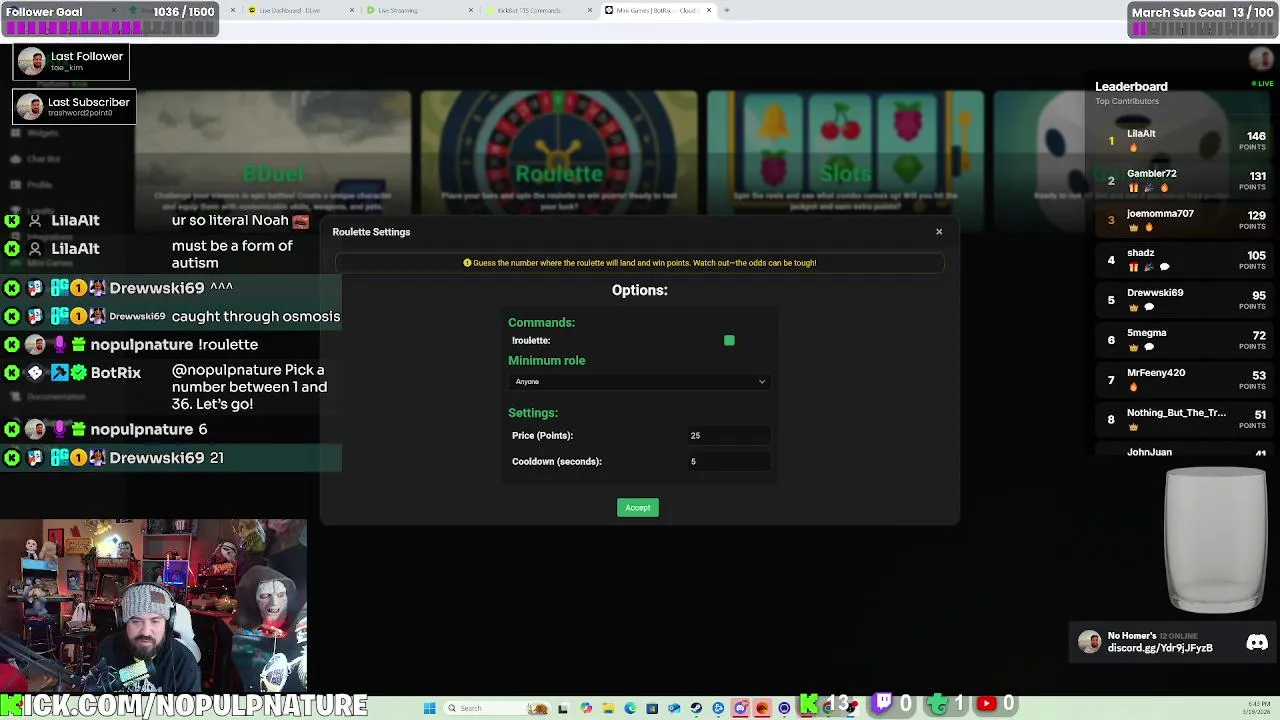Select Nothing_But_The_Tr... leaderboard entry
Viewport: 1280px width, 720px height.
(1186, 420)
